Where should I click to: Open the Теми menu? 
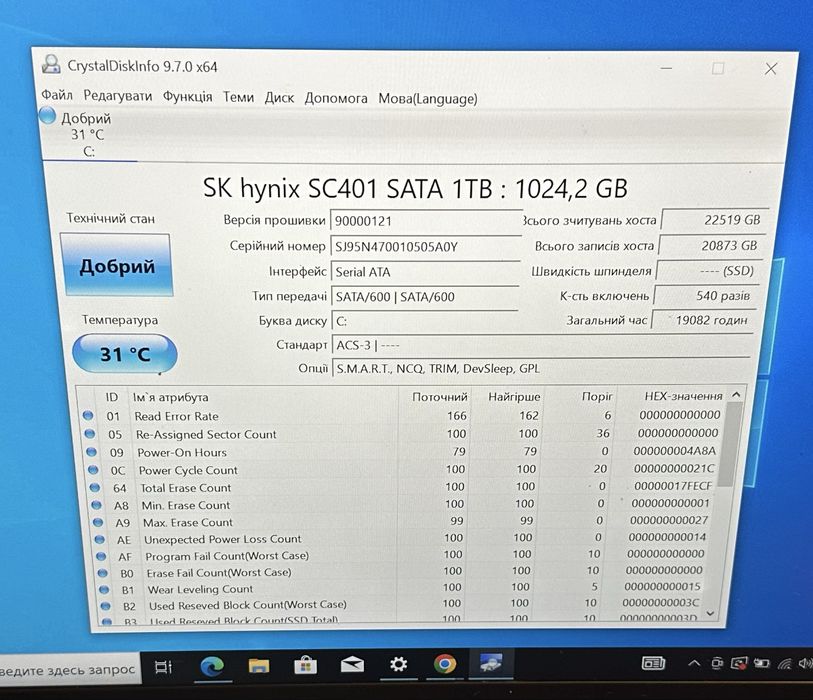click(x=238, y=97)
